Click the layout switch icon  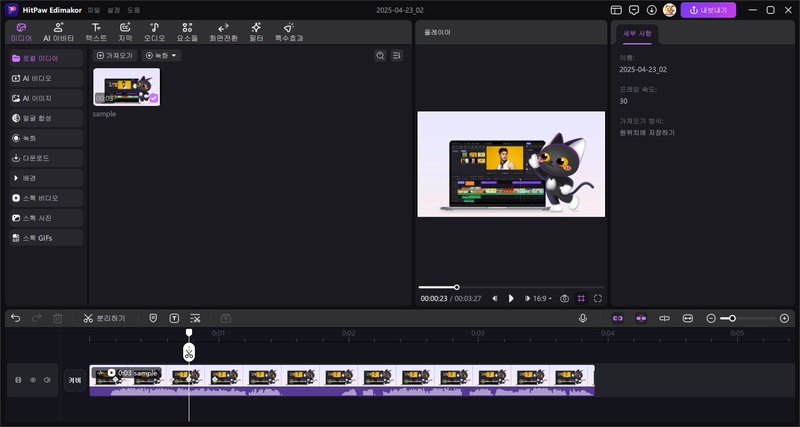(x=616, y=10)
